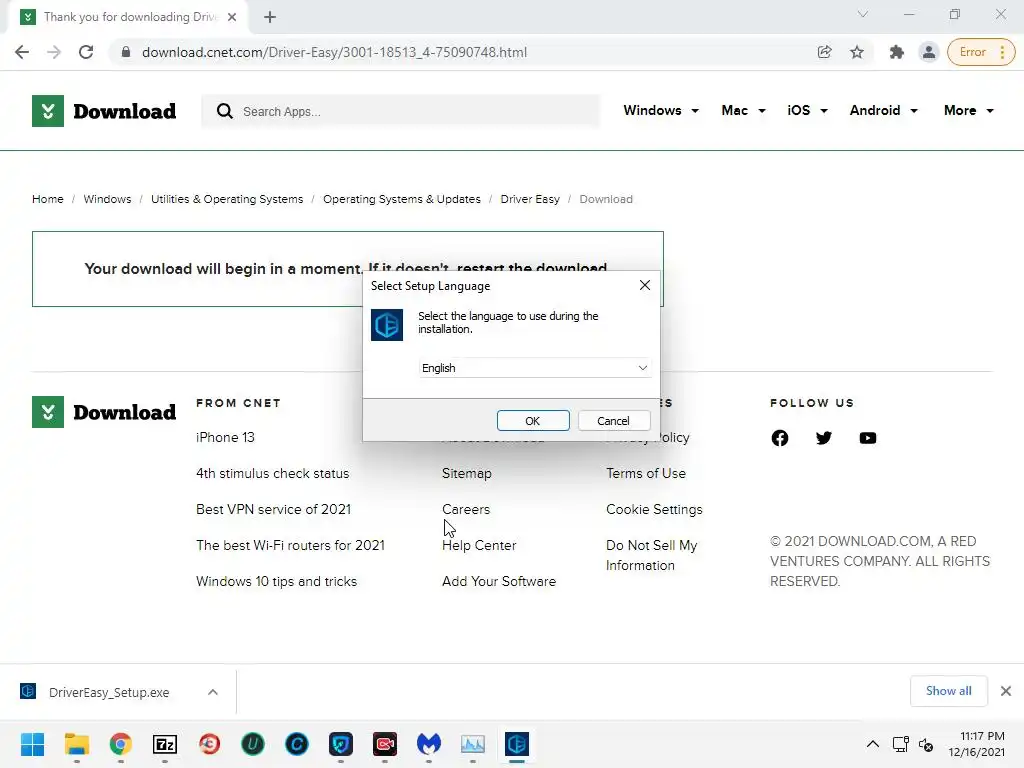Visit the Facebook page via footer icon

[x=780, y=438]
